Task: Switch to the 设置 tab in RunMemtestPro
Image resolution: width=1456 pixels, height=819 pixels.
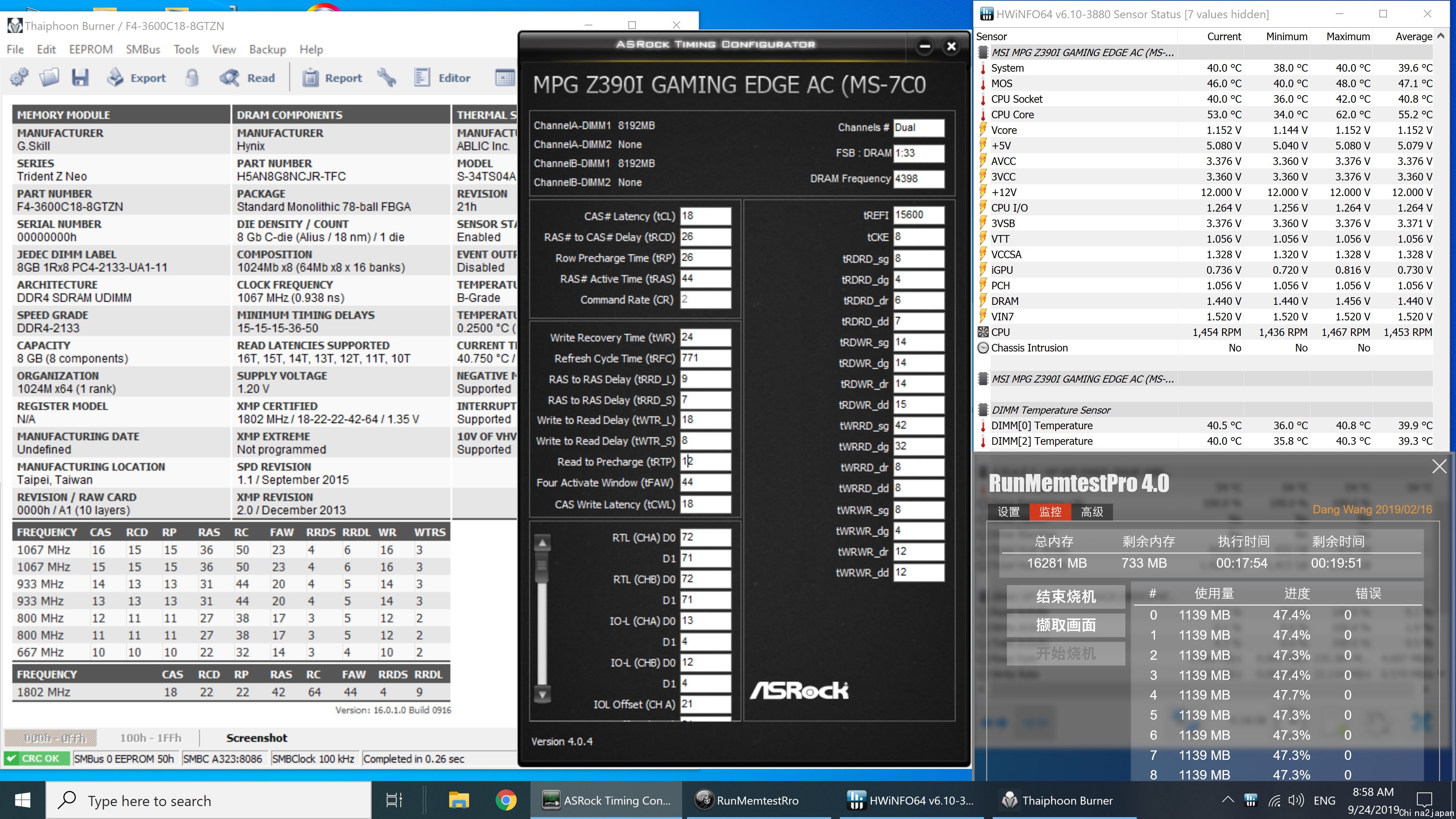Action: click(x=1008, y=511)
